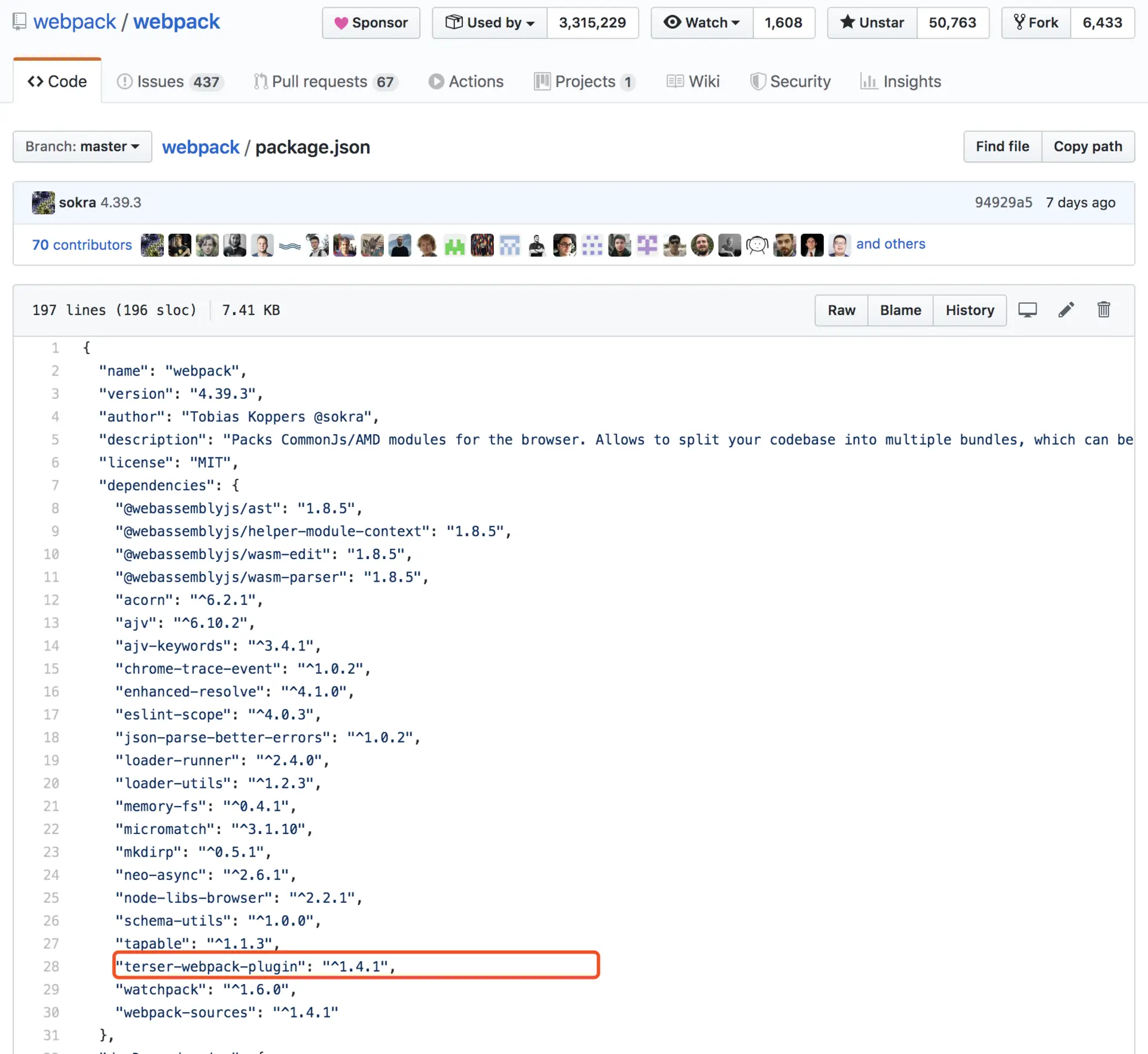Click the "license": "MIT" line
The width and height of the screenshot is (1148, 1054).
[x=169, y=463]
